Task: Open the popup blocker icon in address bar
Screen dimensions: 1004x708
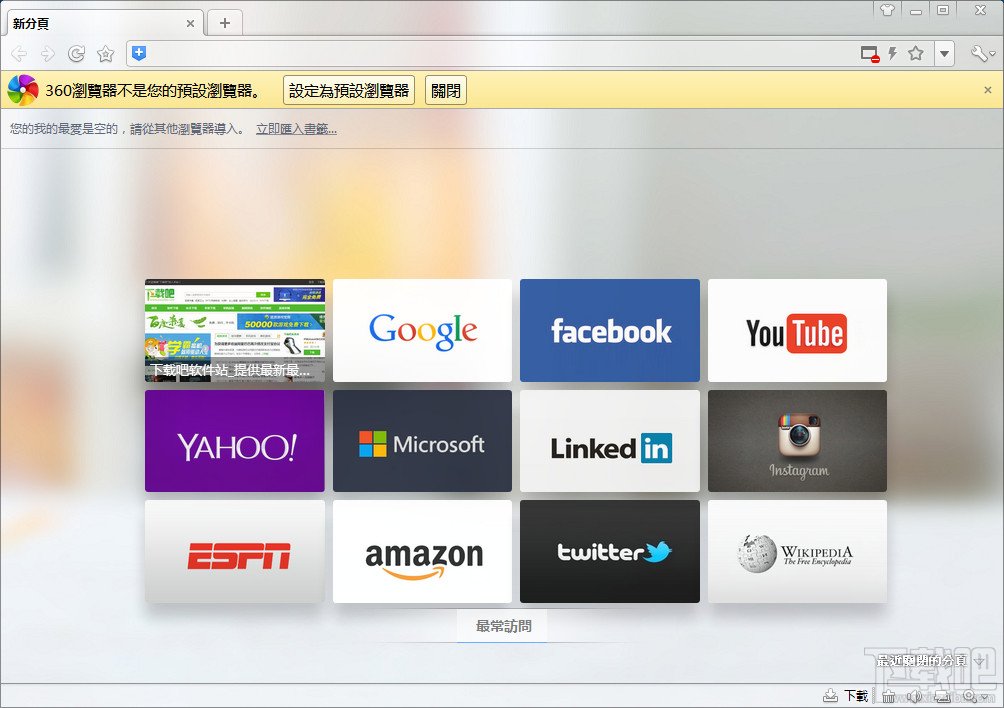Action: point(870,54)
